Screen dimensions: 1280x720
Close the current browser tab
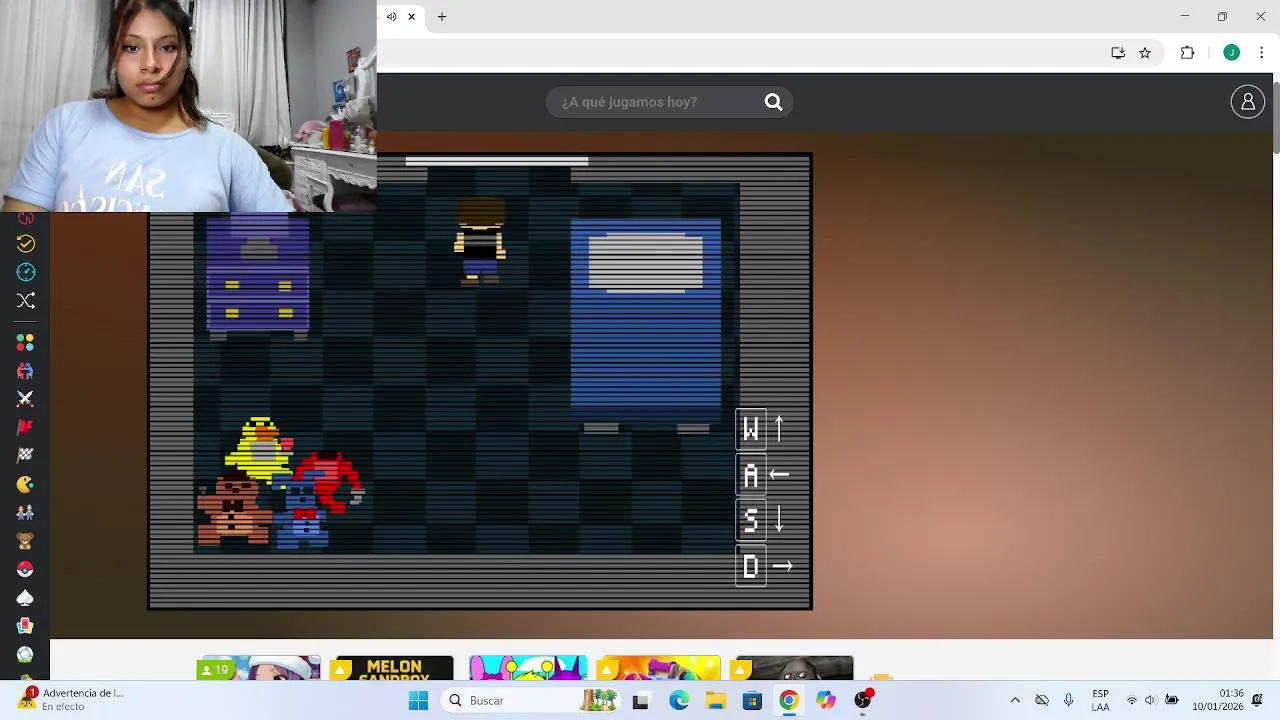[411, 16]
